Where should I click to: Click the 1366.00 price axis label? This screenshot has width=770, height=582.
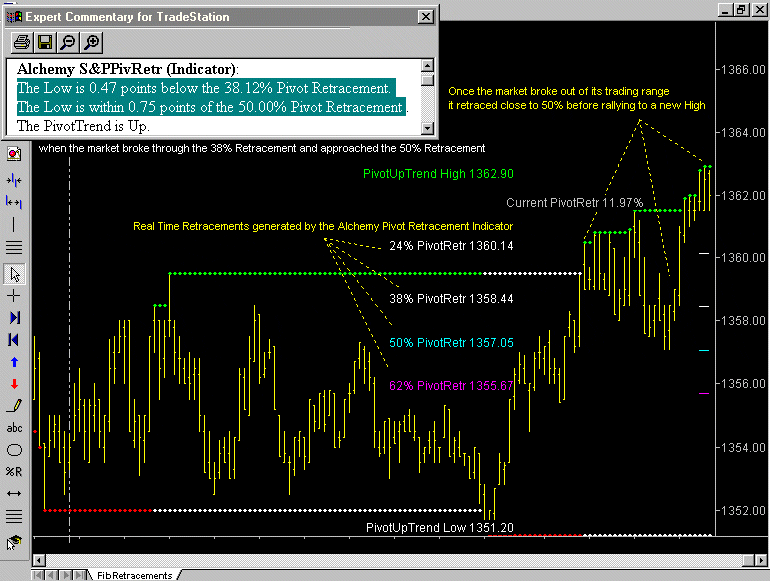743,70
